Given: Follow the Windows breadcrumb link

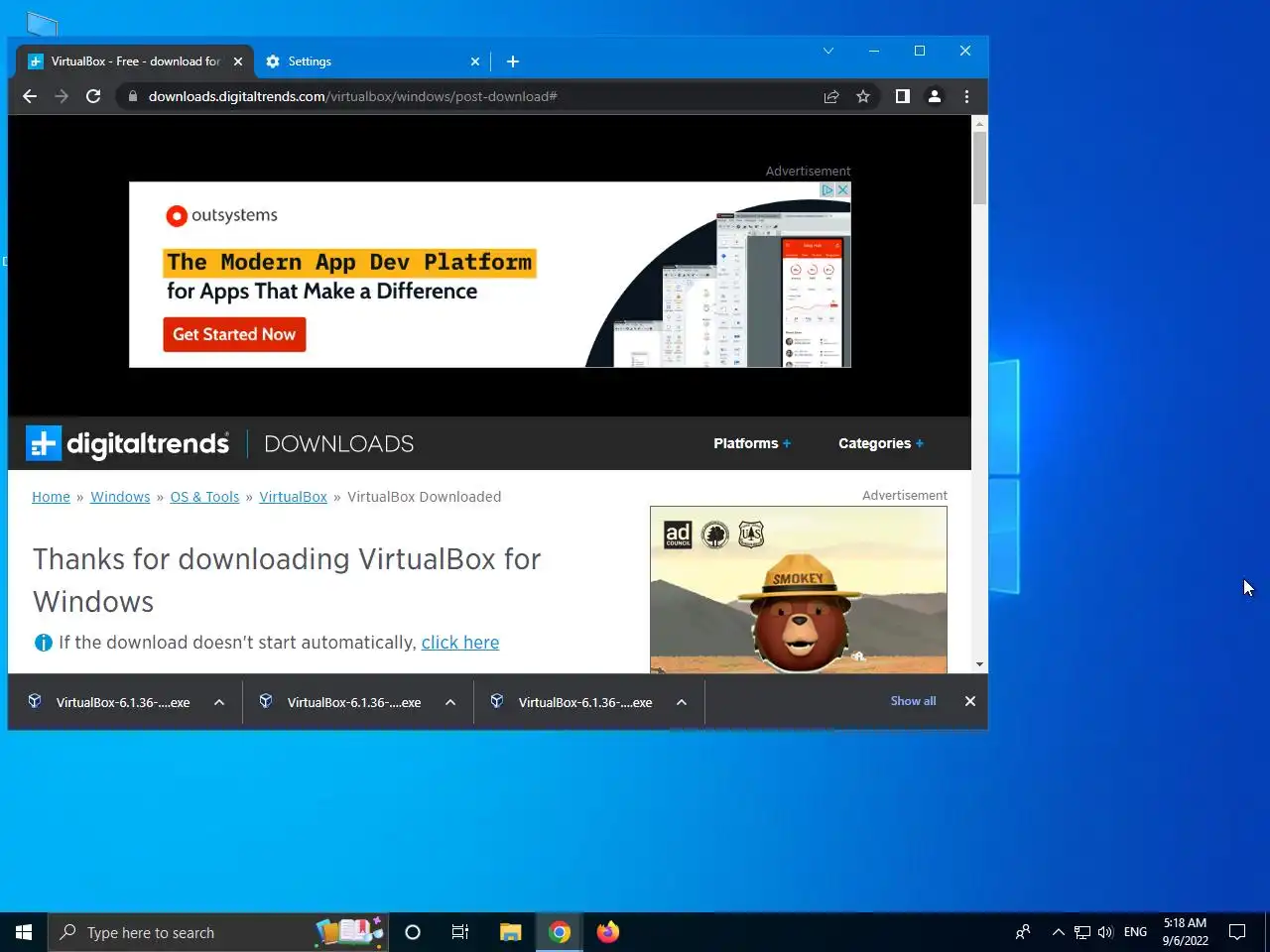Looking at the screenshot, I should [120, 497].
